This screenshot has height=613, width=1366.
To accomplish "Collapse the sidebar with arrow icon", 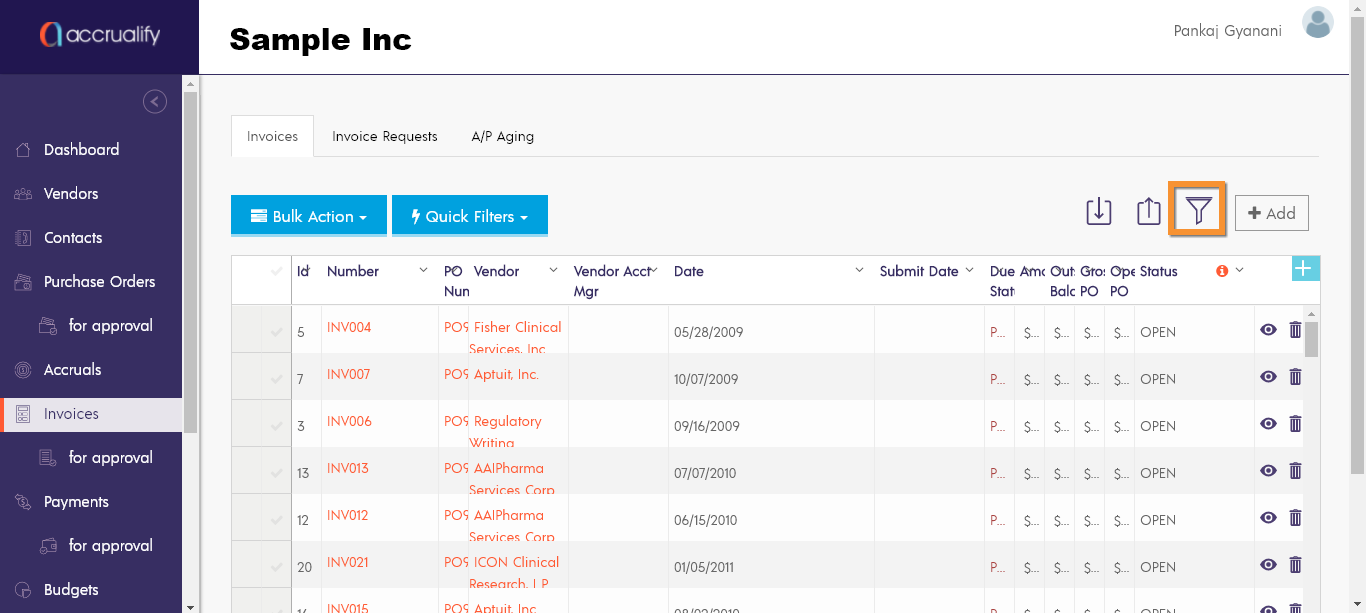I will pos(155,101).
